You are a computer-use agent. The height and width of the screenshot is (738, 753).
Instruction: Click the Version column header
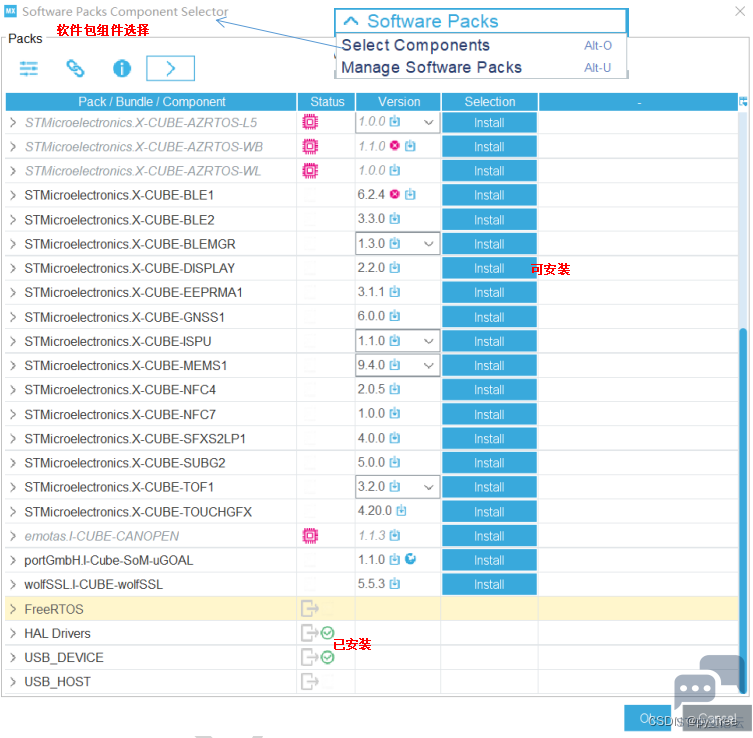click(x=399, y=102)
